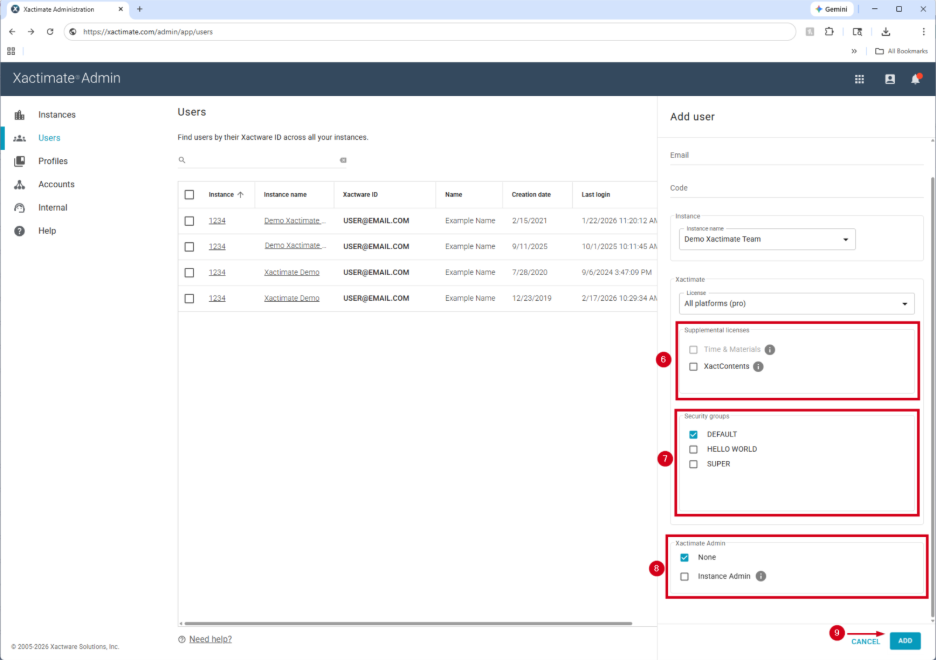Screen dimensions: 936x660
Task: Expand the Instance name dropdown
Action: [x=767, y=239]
